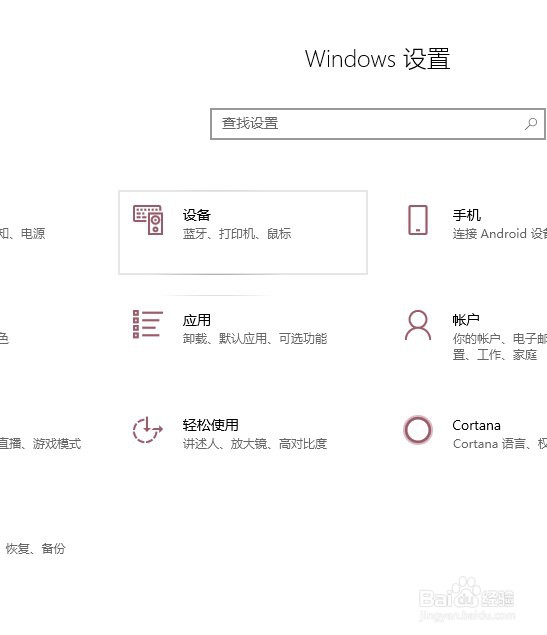
Task: Open the 帐户 settings title
Action: [466, 320]
